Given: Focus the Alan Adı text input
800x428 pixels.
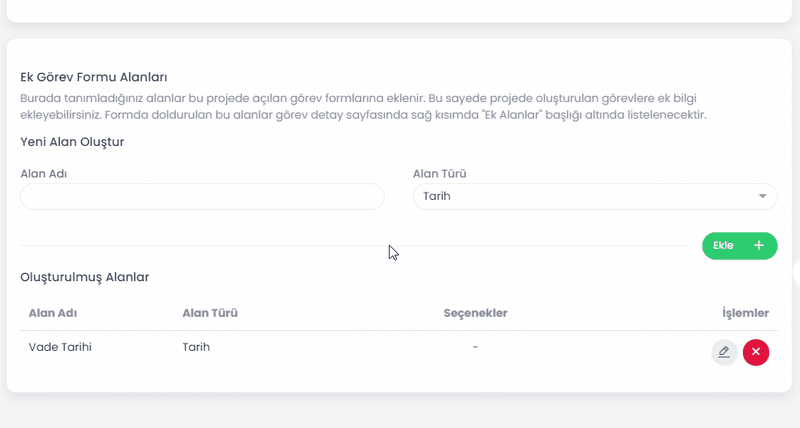Looking at the screenshot, I should (x=202, y=197).
